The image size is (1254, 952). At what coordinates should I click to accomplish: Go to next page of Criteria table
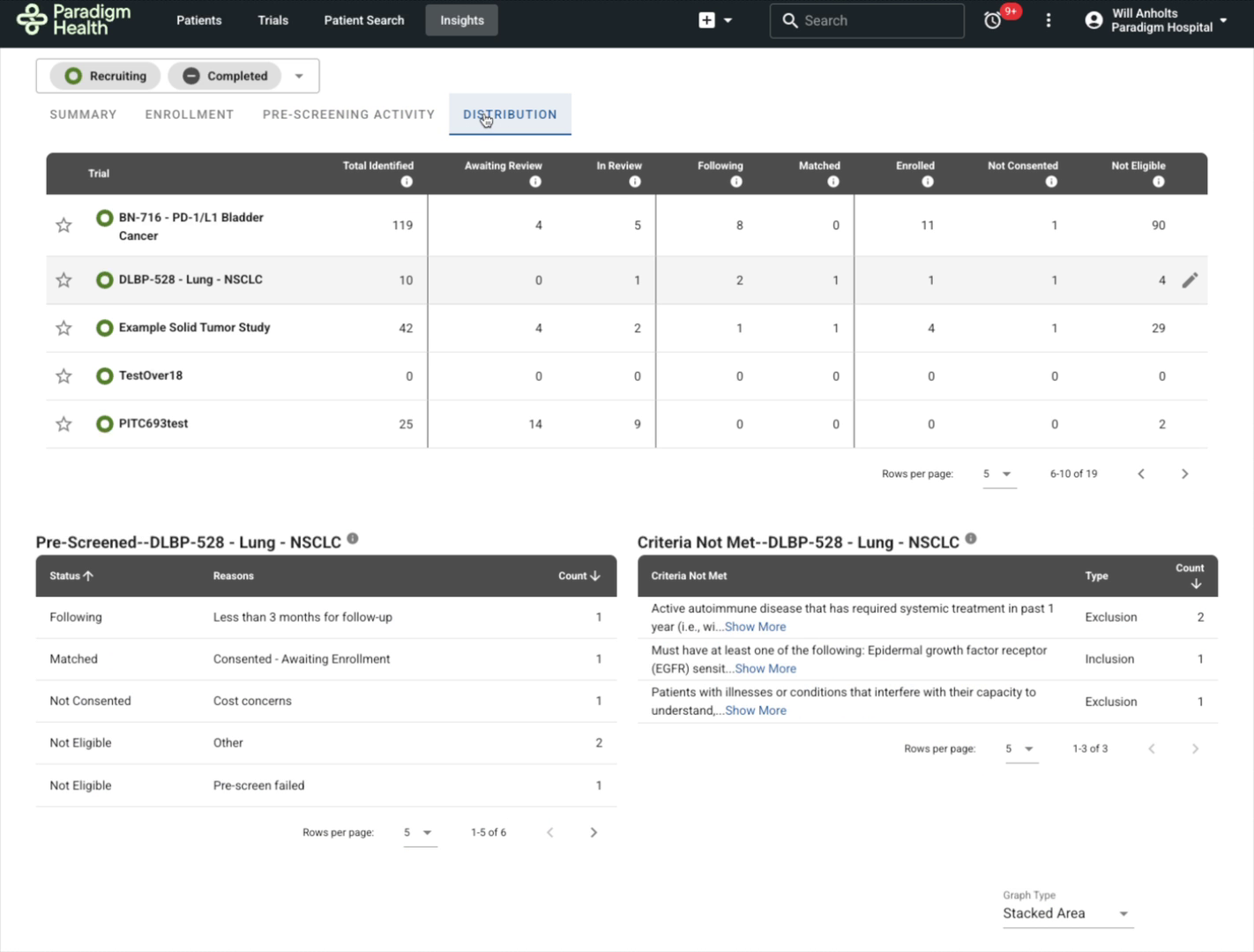point(1196,749)
